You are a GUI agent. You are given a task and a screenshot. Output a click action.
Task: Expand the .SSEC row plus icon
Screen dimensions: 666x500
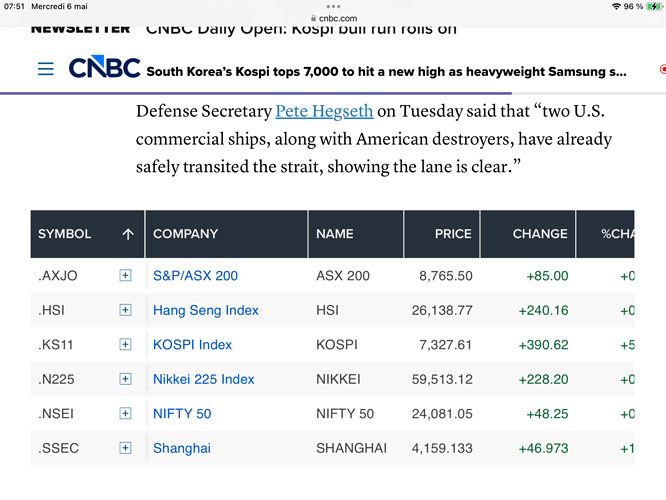click(x=125, y=448)
